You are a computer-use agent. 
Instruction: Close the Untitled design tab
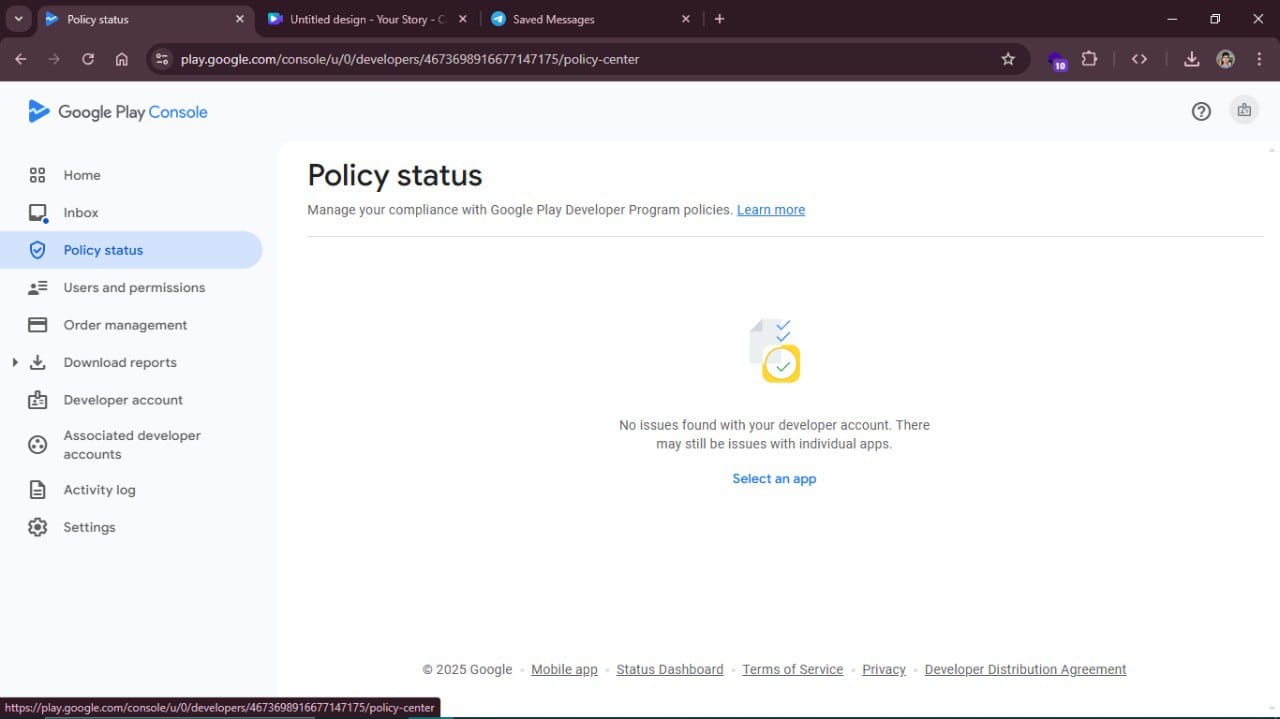[x=462, y=19]
